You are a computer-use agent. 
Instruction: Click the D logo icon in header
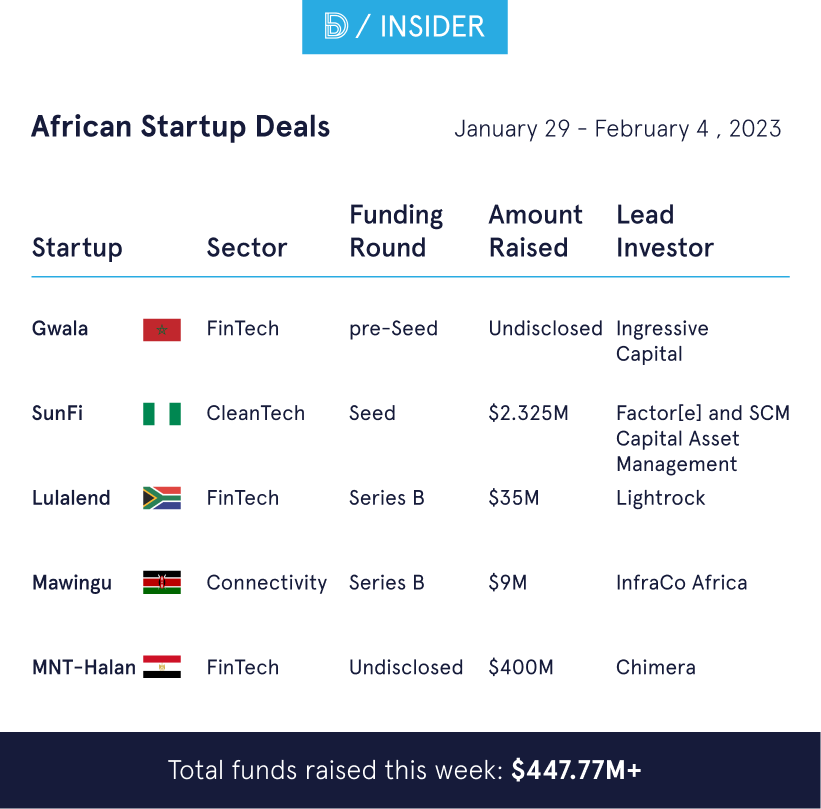coord(336,27)
